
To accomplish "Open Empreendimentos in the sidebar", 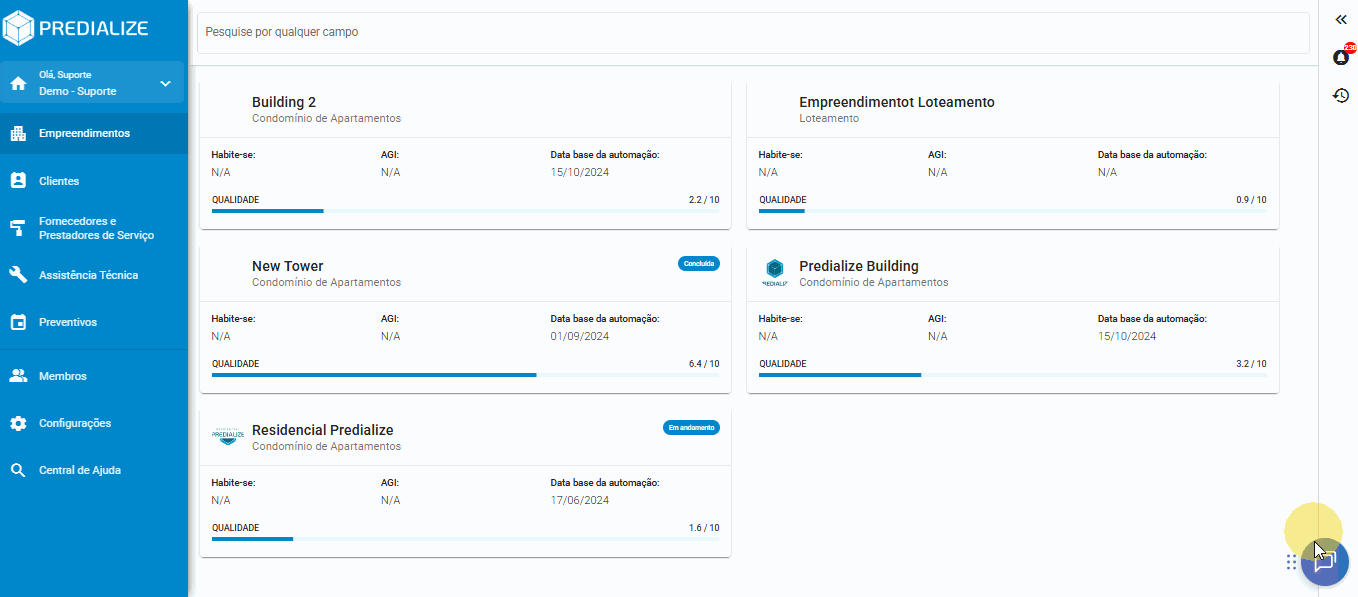I will tap(84, 133).
